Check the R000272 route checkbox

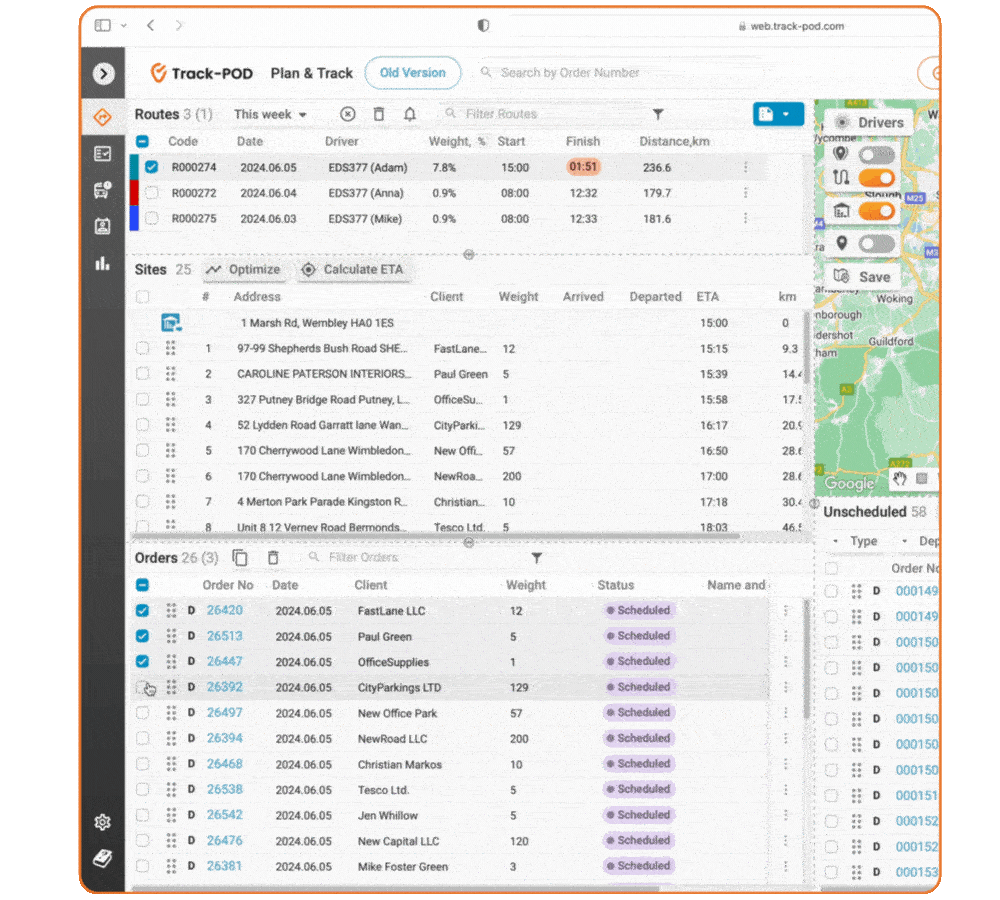point(151,193)
